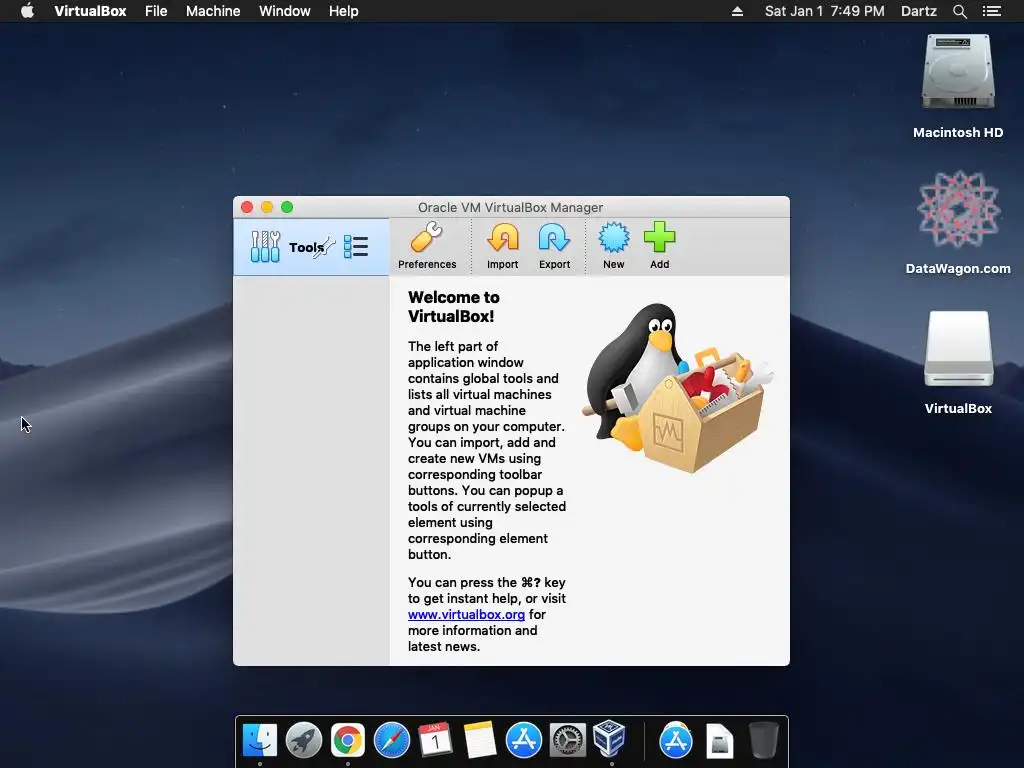Open the Tools list menu icon
Screen dimensions: 1024x768
(356, 247)
